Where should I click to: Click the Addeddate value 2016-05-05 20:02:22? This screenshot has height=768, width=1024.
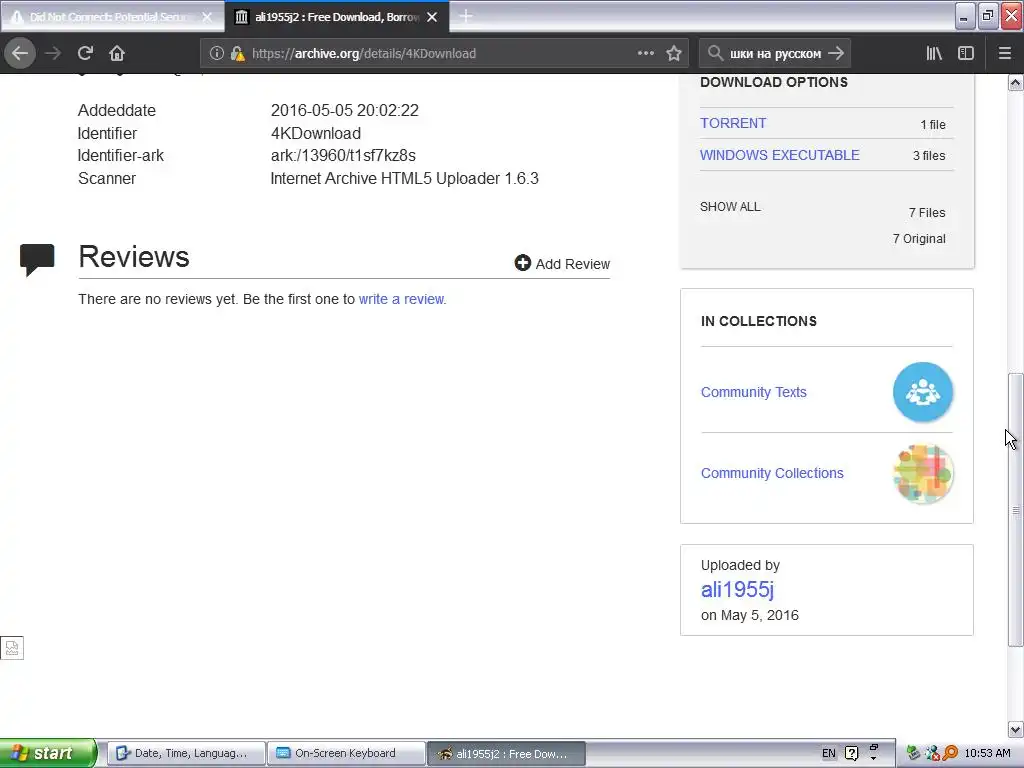(x=345, y=110)
